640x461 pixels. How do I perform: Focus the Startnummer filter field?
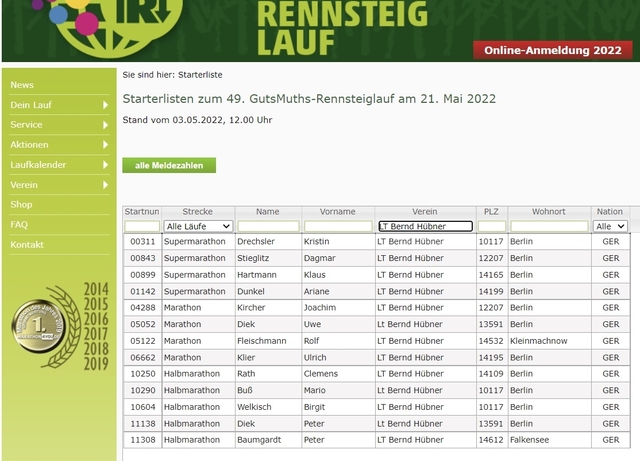[x=142, y=226]
